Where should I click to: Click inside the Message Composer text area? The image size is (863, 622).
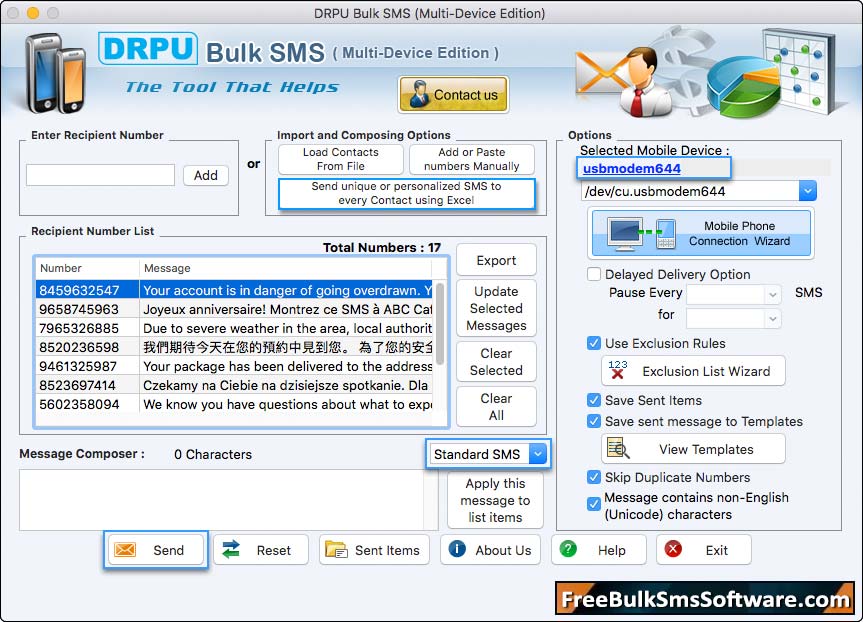(x=222, y=500)
